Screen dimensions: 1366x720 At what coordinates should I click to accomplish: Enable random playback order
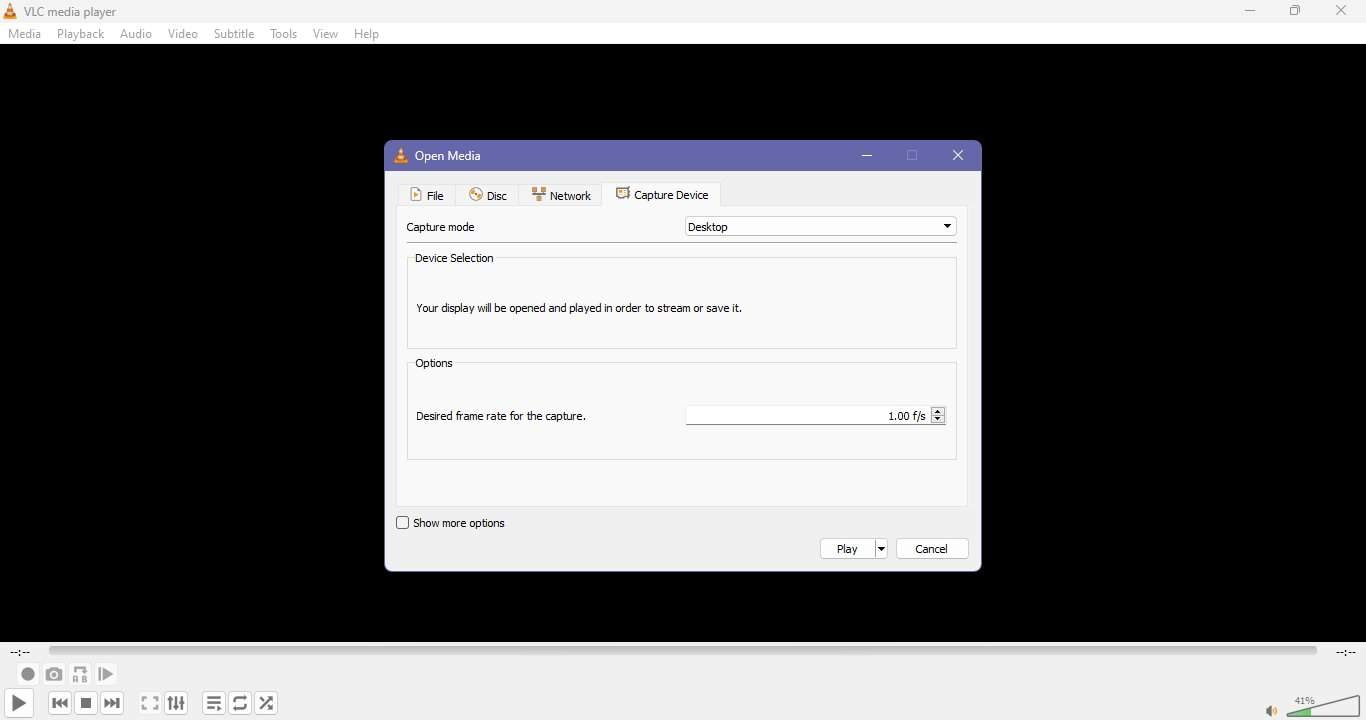(x=266, y=705)
